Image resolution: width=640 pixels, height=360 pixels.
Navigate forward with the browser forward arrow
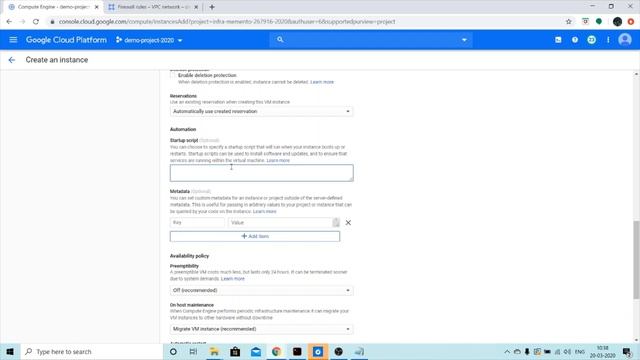pos(22,22)
